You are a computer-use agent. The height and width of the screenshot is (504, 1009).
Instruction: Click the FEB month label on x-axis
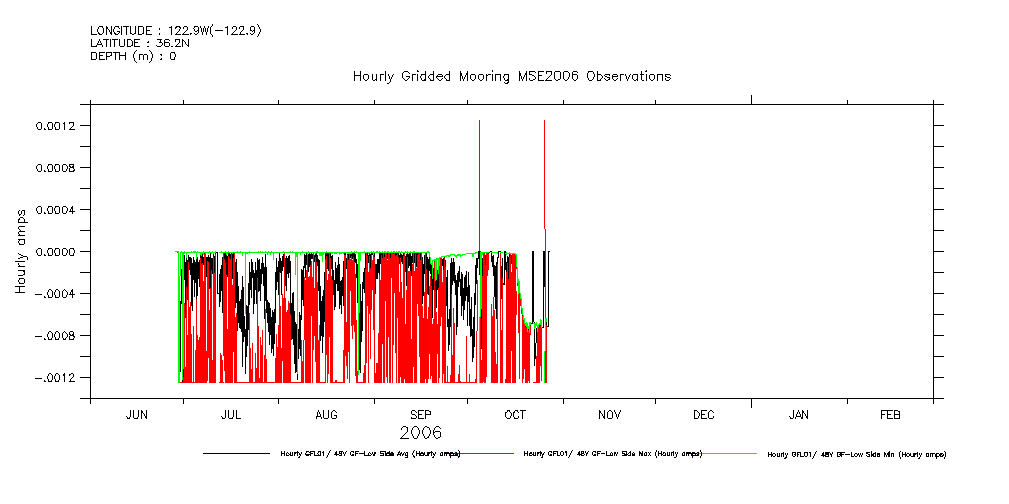click(x=889, y=414)
